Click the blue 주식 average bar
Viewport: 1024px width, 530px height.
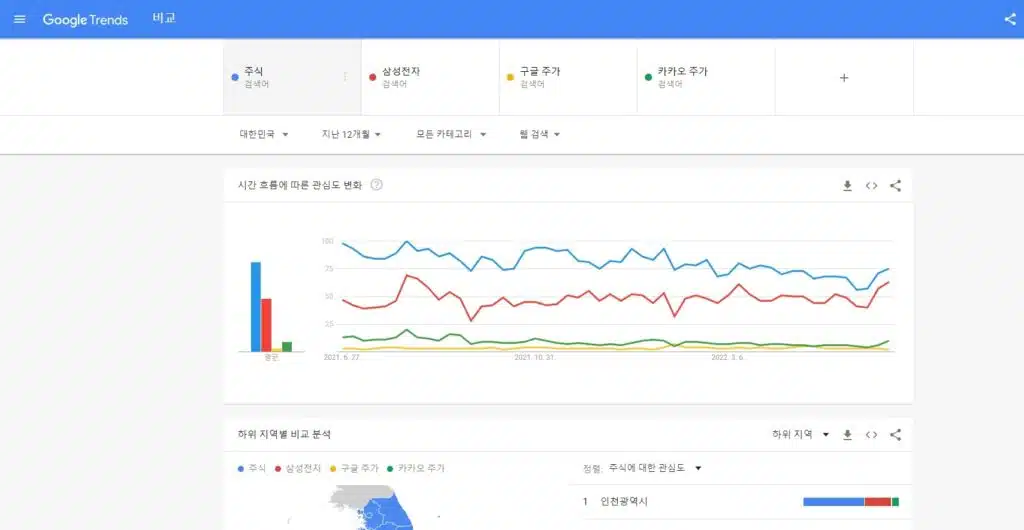(255, 307)
